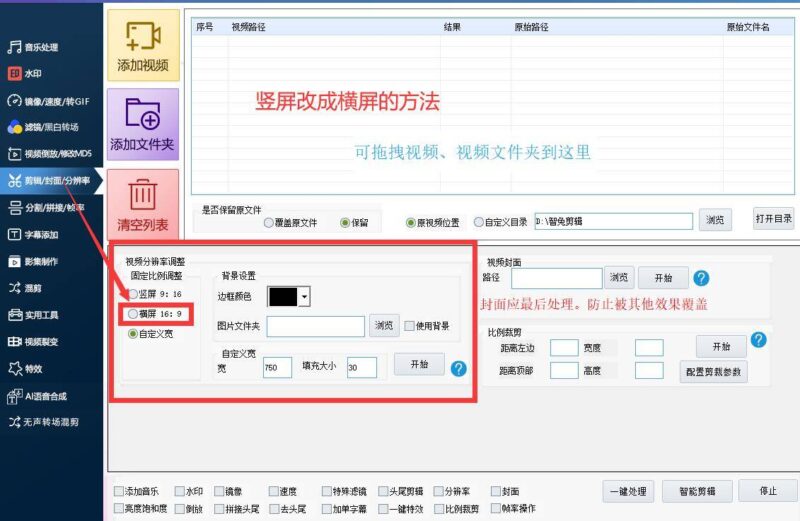Click the 视频路径 column header
This screenshot has width=800, height=521.
(248, 27)
